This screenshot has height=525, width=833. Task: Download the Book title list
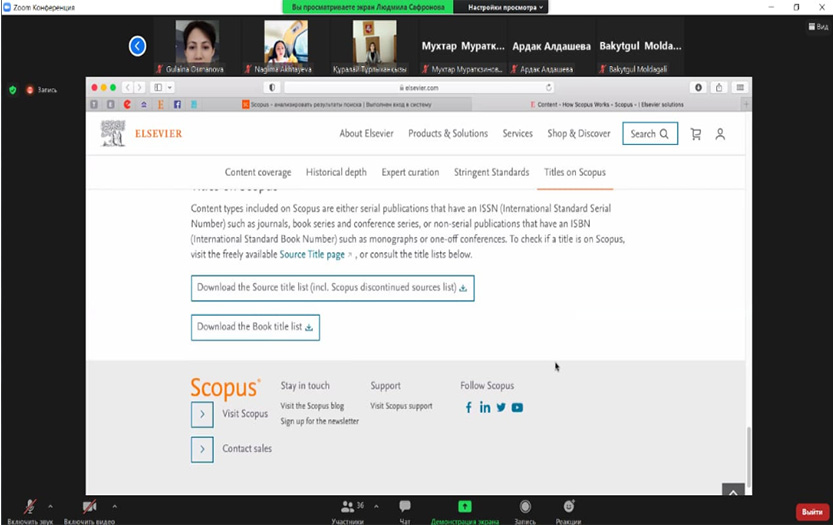coord(255,327)
